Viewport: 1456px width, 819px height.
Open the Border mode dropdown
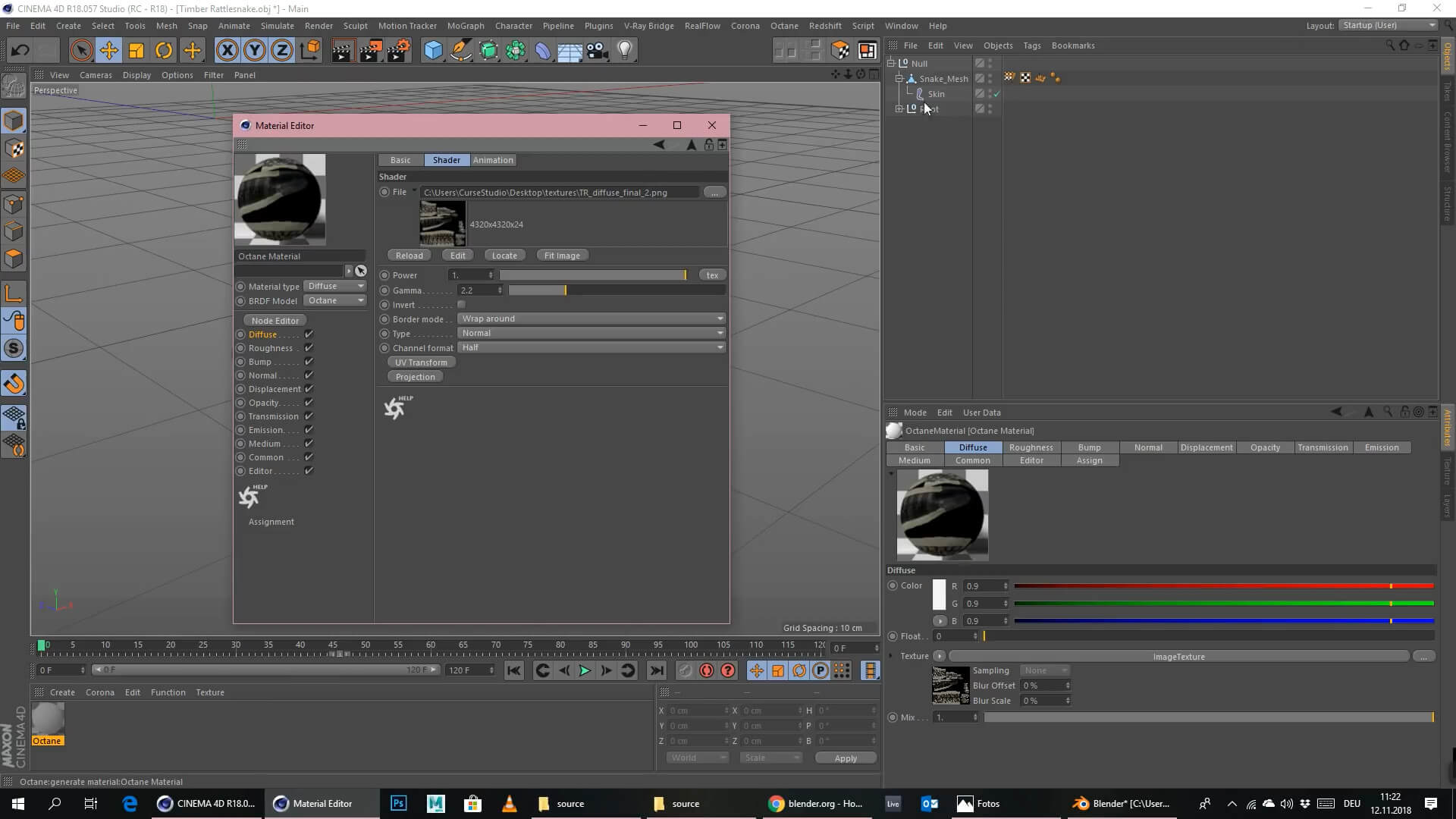pos(591,318)
